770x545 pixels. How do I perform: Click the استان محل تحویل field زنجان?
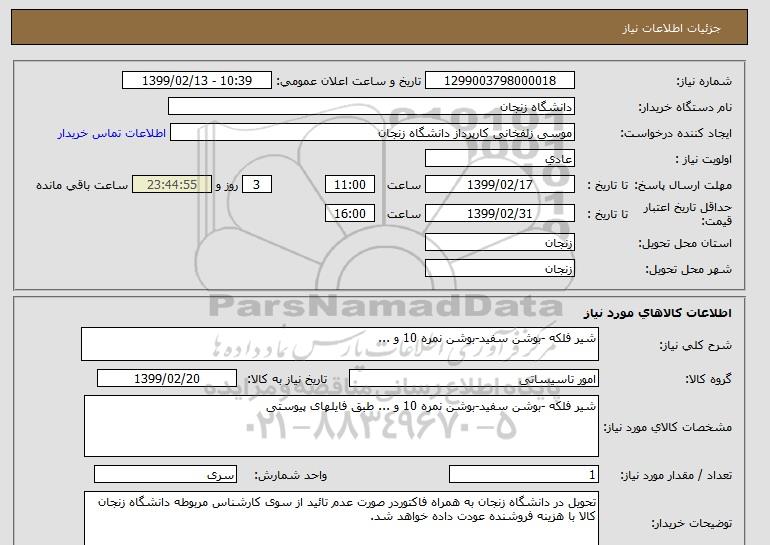499,243
